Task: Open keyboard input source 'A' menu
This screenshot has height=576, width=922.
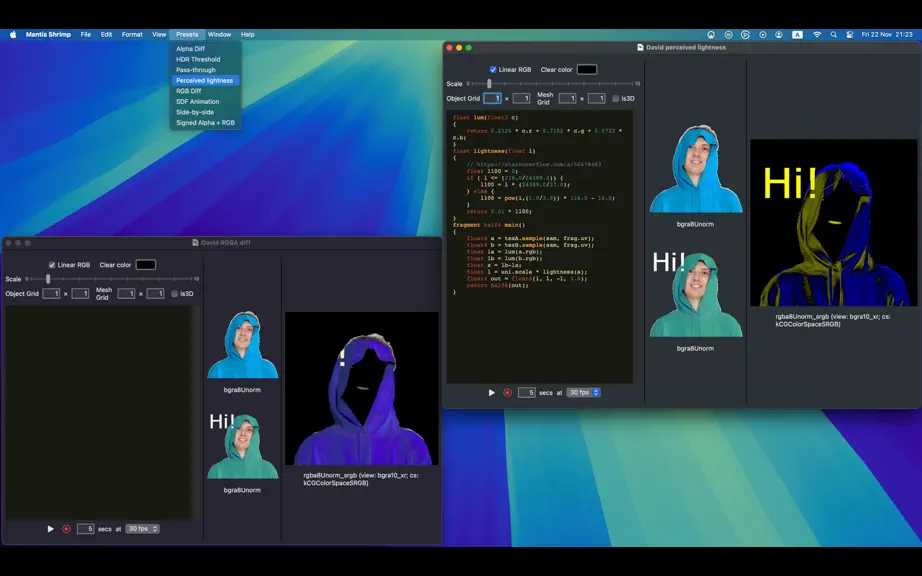Action: (797, 35)
